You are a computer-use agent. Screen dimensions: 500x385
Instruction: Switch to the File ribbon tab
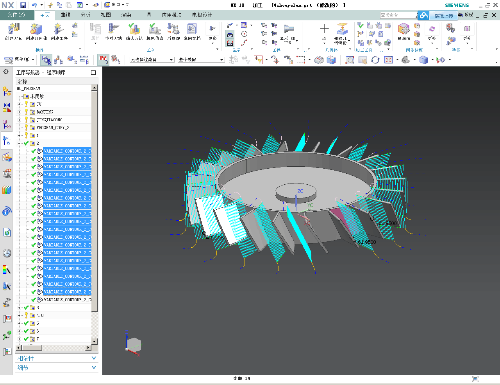point(17,15)
